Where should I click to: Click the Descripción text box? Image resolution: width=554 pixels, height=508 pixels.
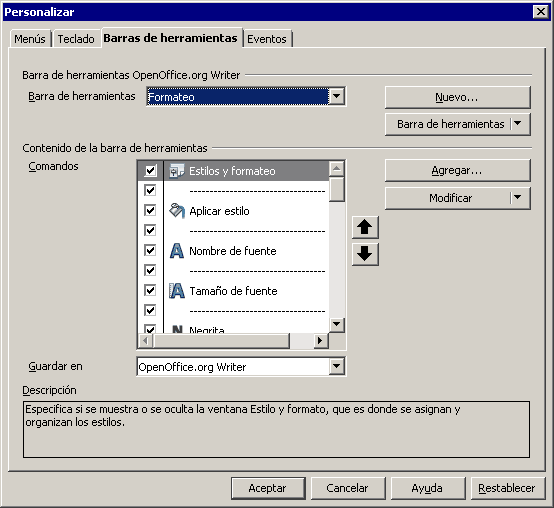276,429
